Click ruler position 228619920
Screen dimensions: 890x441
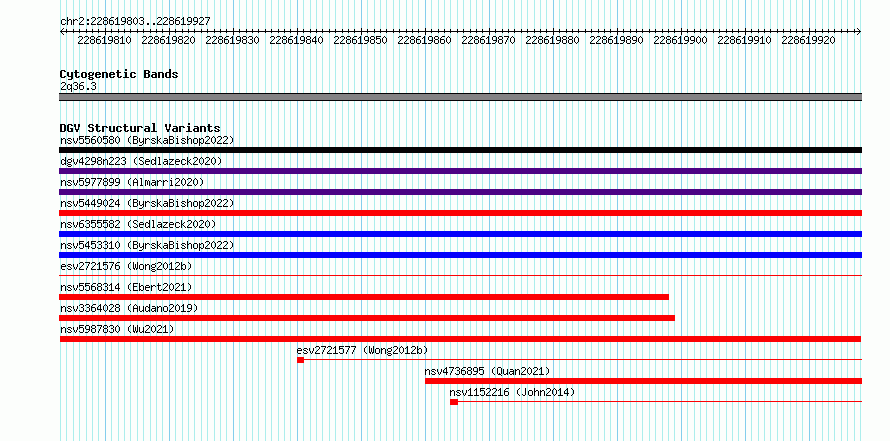808,40
